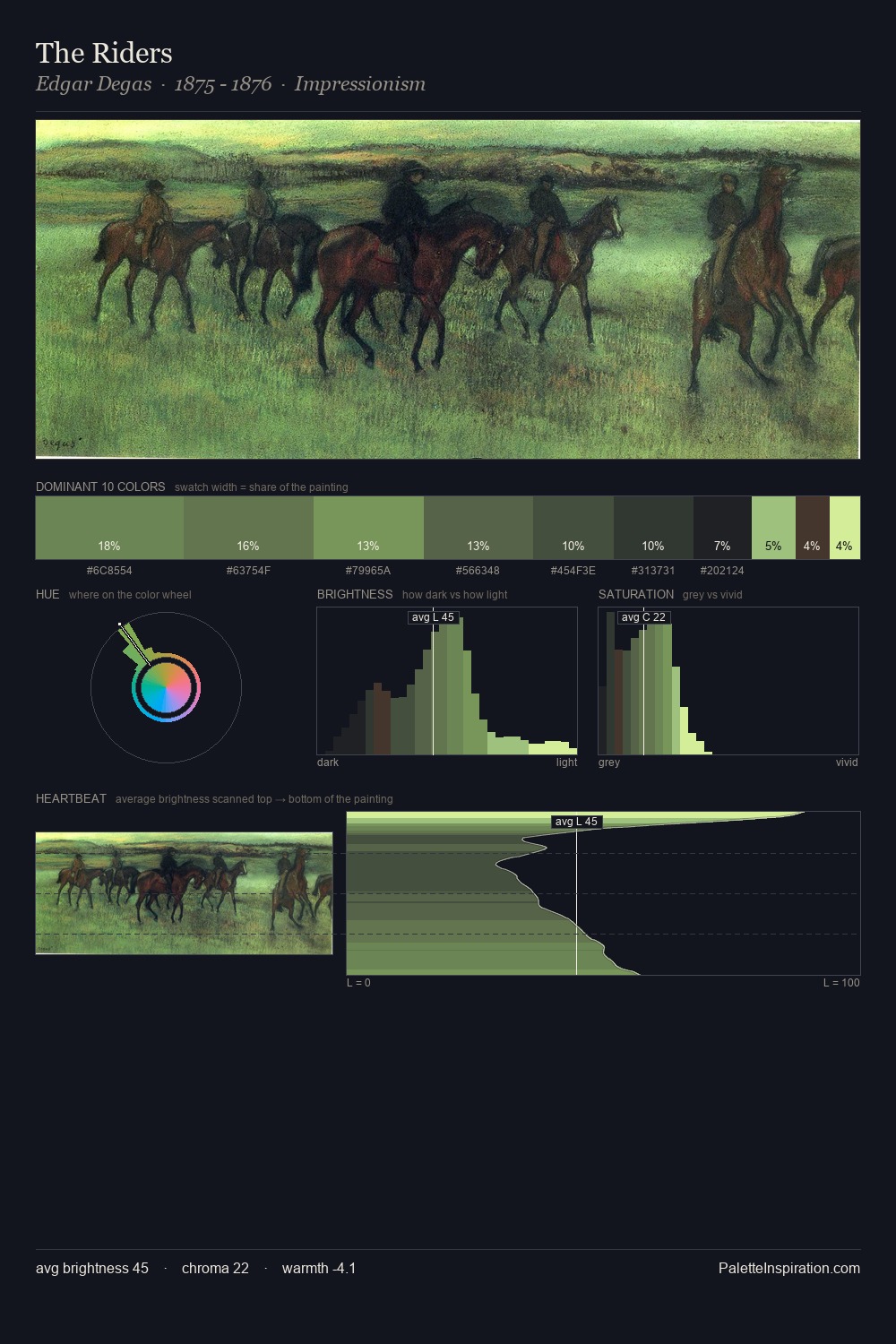Screen dimensions: 896x1344
Task: Click the 10% swatch #454F3E
Action: tap(573, 528)
